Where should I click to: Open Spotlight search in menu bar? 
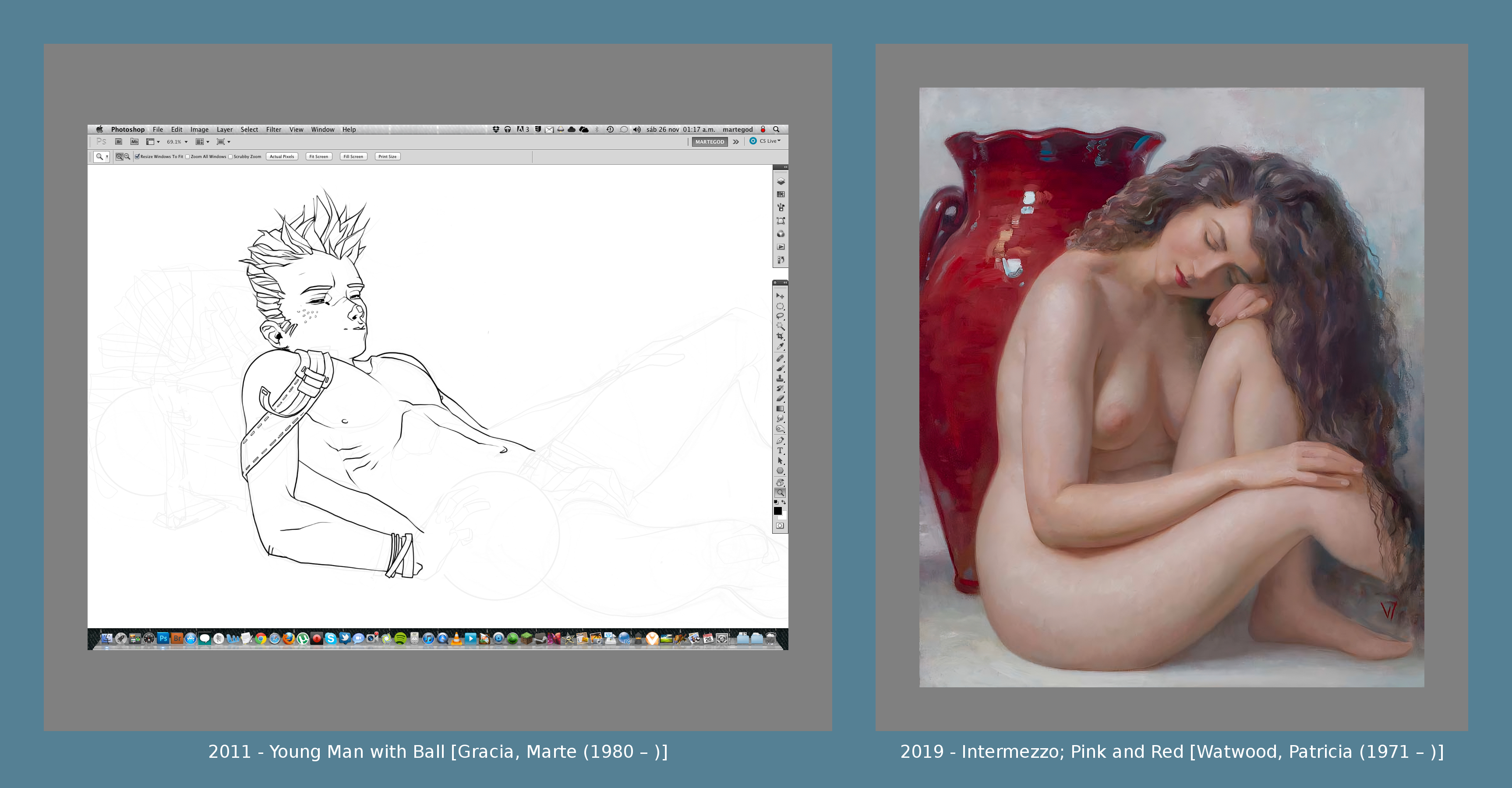tap(776, 130)
